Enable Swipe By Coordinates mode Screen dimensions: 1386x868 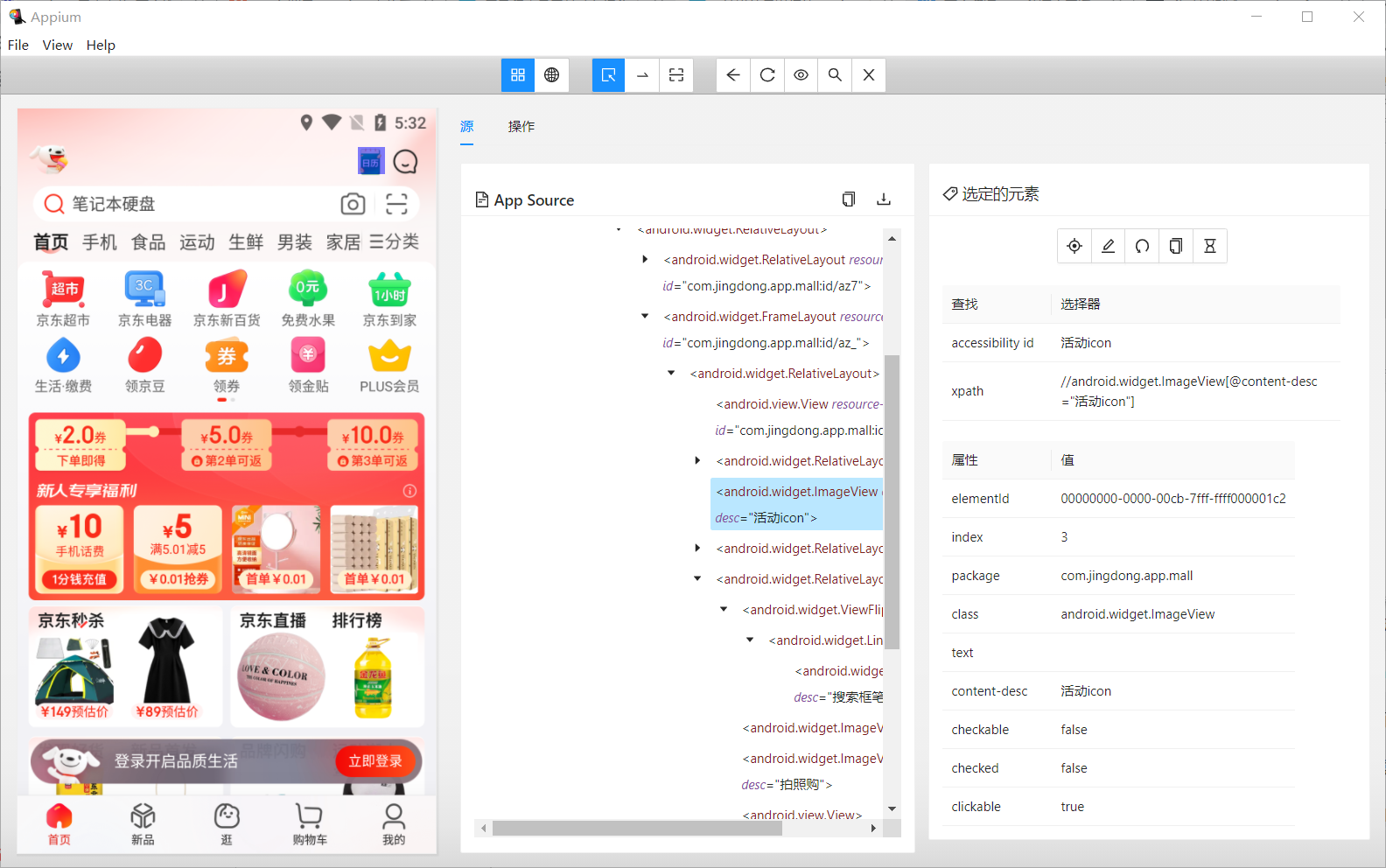point(642,75)
